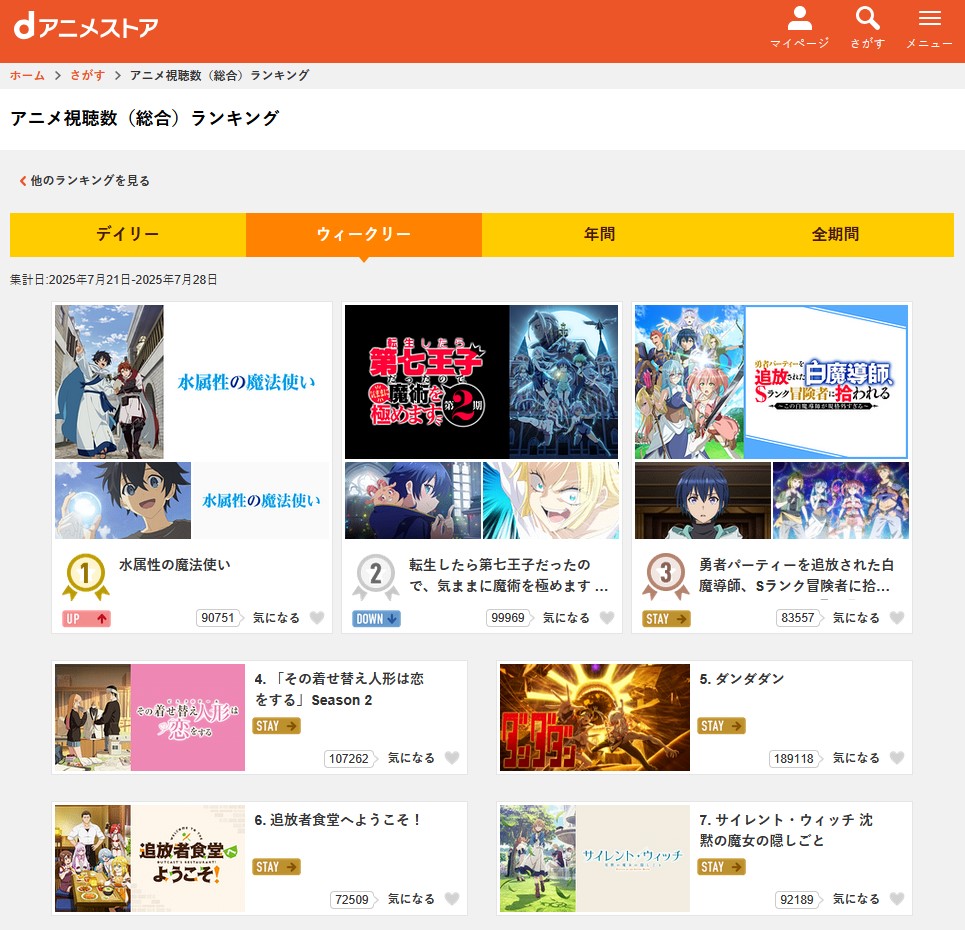Screen dimensions: 965x930
Task: Toggle heart favorite for 白魔導師 rank 3
Action: [897, 617]
